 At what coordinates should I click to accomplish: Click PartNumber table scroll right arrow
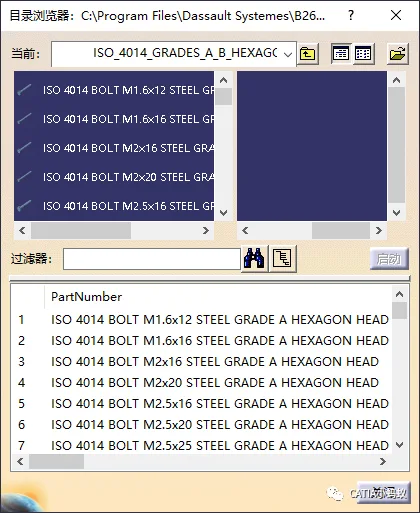coord(383,461)
